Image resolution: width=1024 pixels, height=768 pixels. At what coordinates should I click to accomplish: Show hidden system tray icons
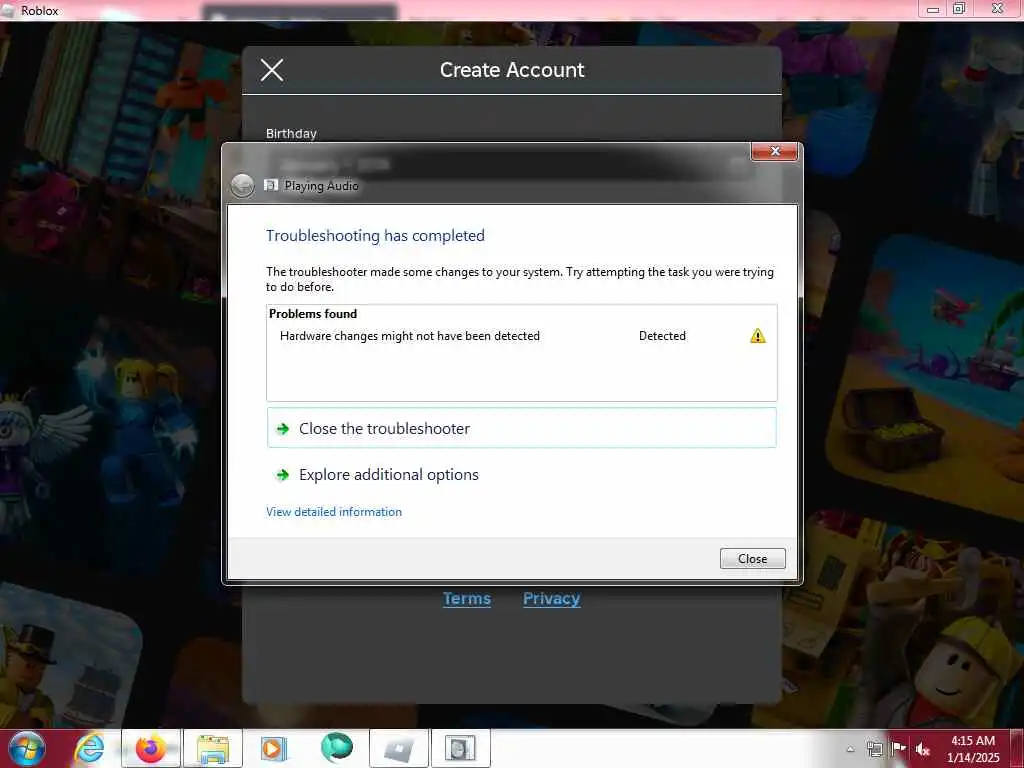tap(850, 749)
